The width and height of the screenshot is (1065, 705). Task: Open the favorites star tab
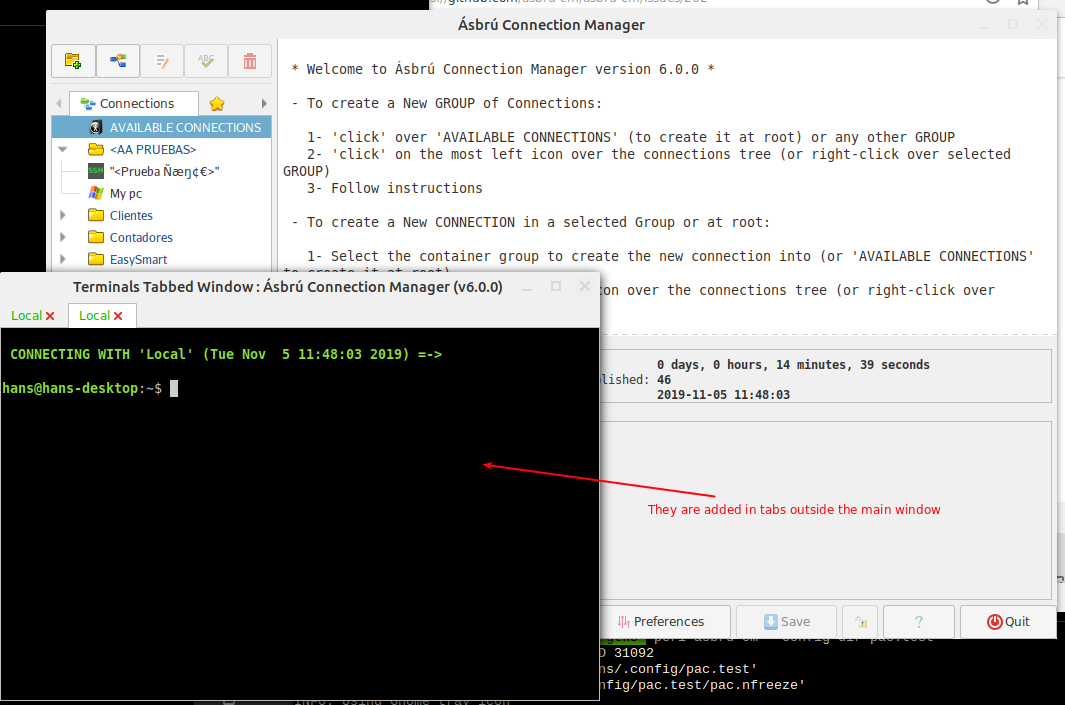216,103
